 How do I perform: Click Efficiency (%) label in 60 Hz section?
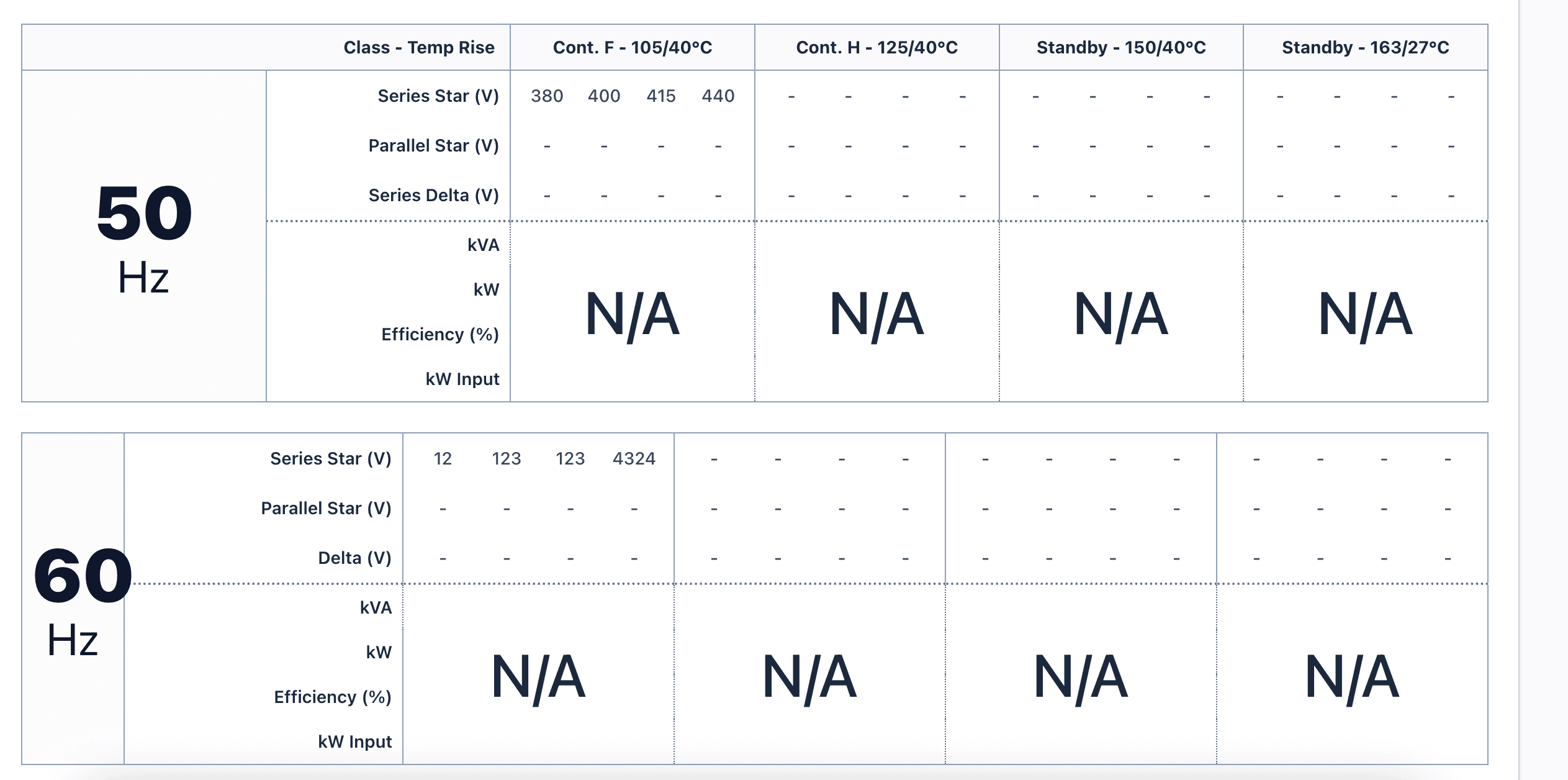pos(333,697)
